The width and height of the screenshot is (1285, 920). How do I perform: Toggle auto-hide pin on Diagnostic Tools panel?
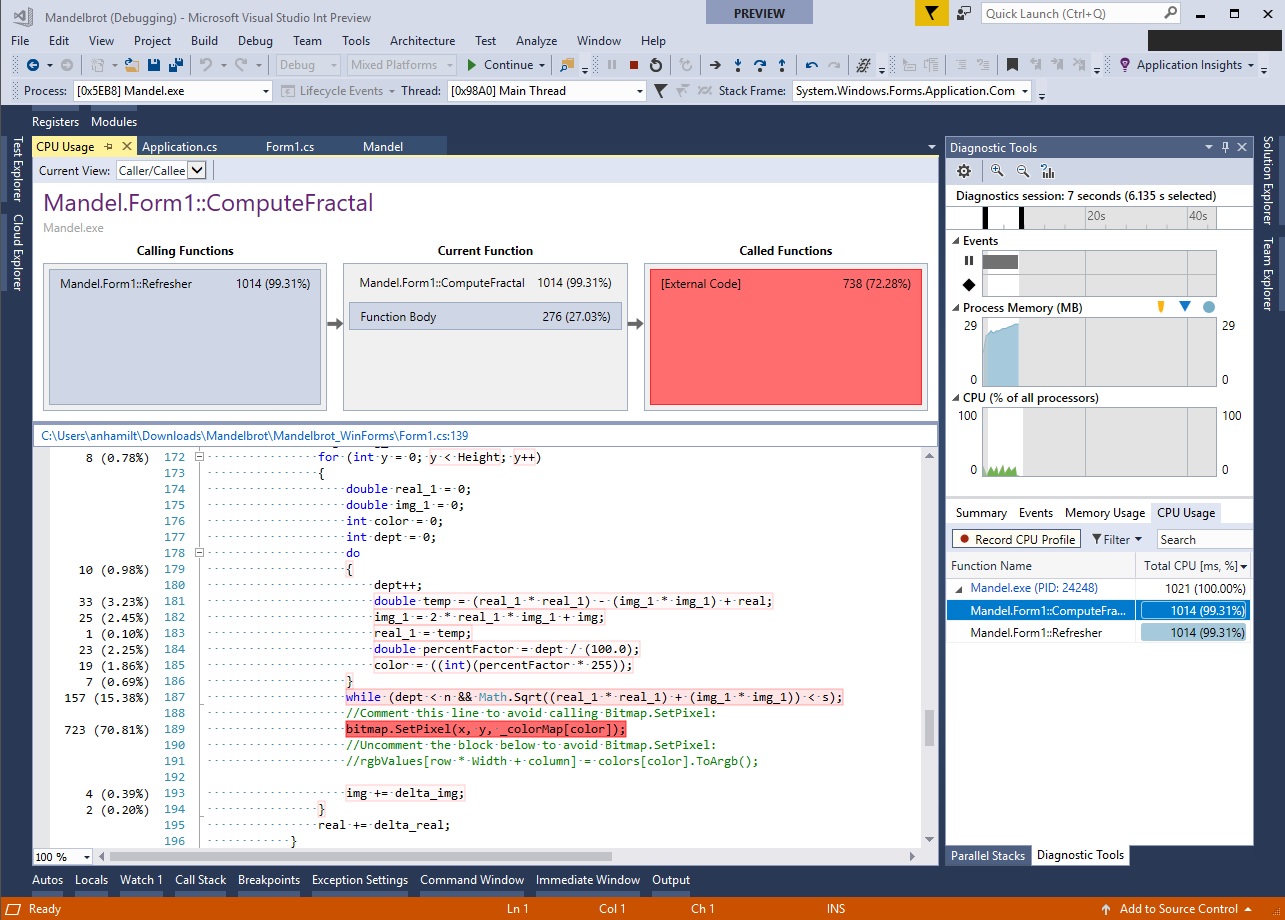point(1225,147)
